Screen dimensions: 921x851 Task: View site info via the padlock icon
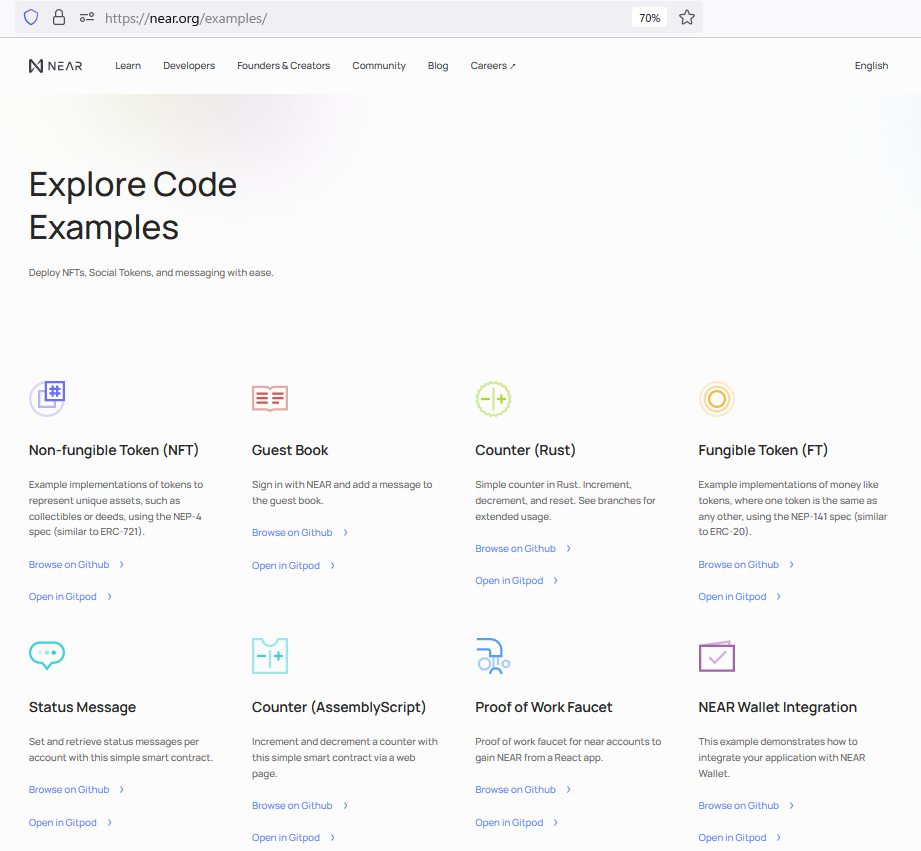59,18
